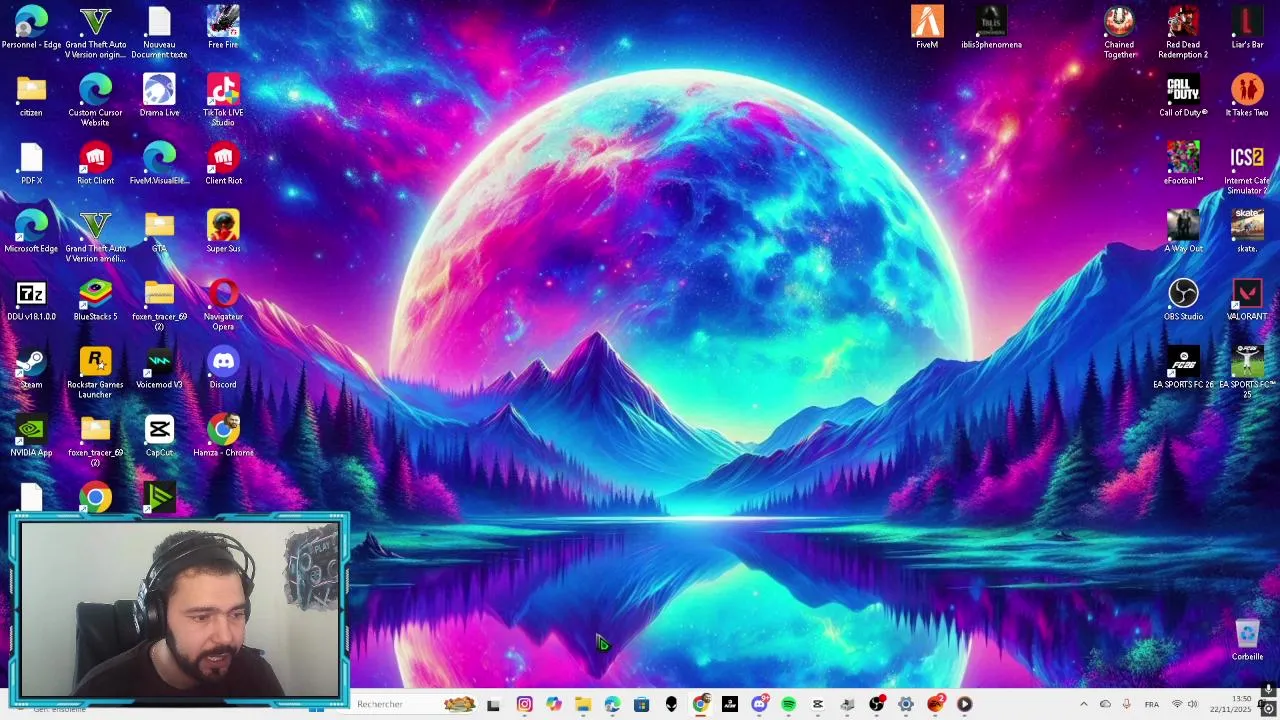Image resolution: width=1280 pixels, height=720 pixels.
Task: Open File Explorer from the taskbar
Action: click(x=582, y=705)
